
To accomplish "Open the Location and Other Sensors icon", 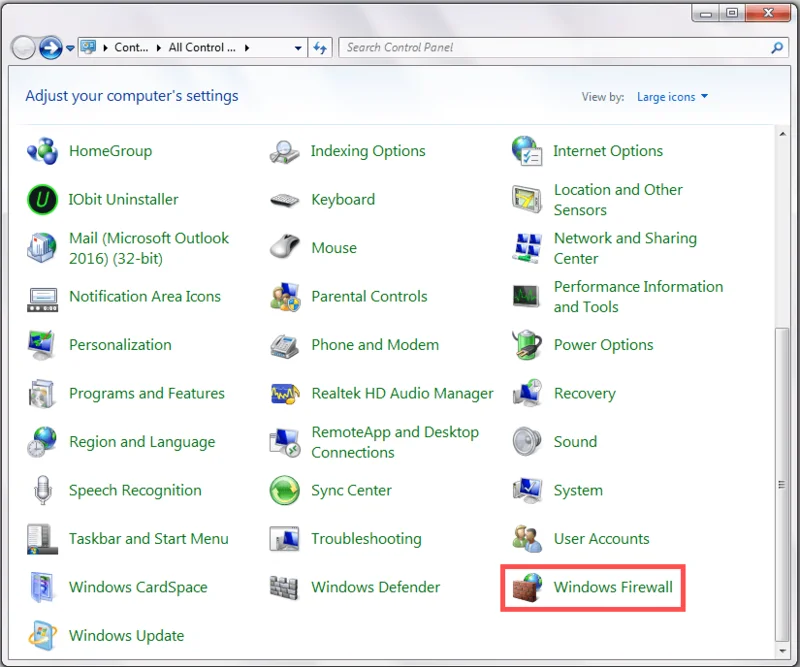I will 527,200.
